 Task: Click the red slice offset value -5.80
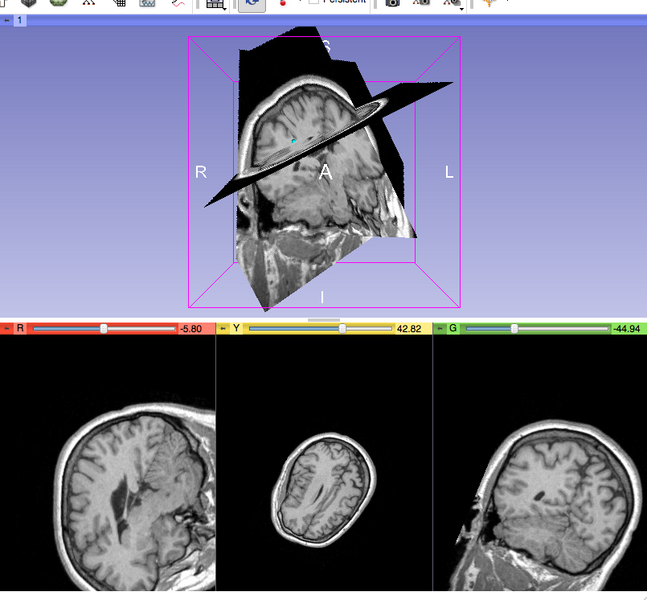click(x=191, y=328)
